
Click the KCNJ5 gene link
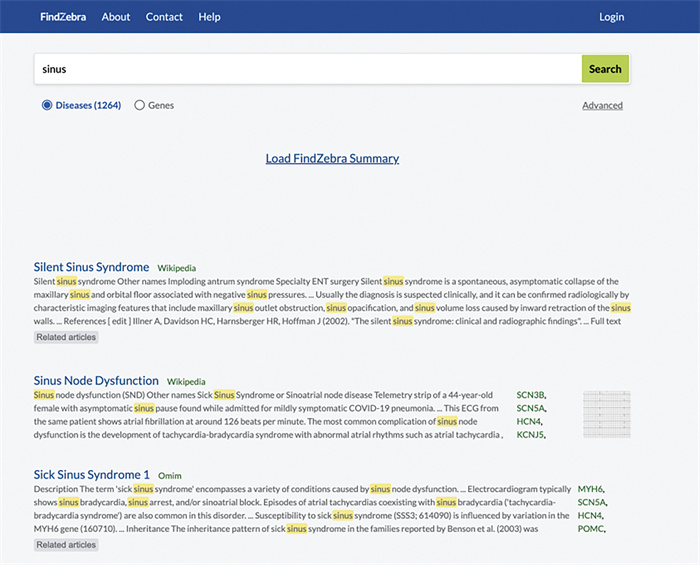530,435
